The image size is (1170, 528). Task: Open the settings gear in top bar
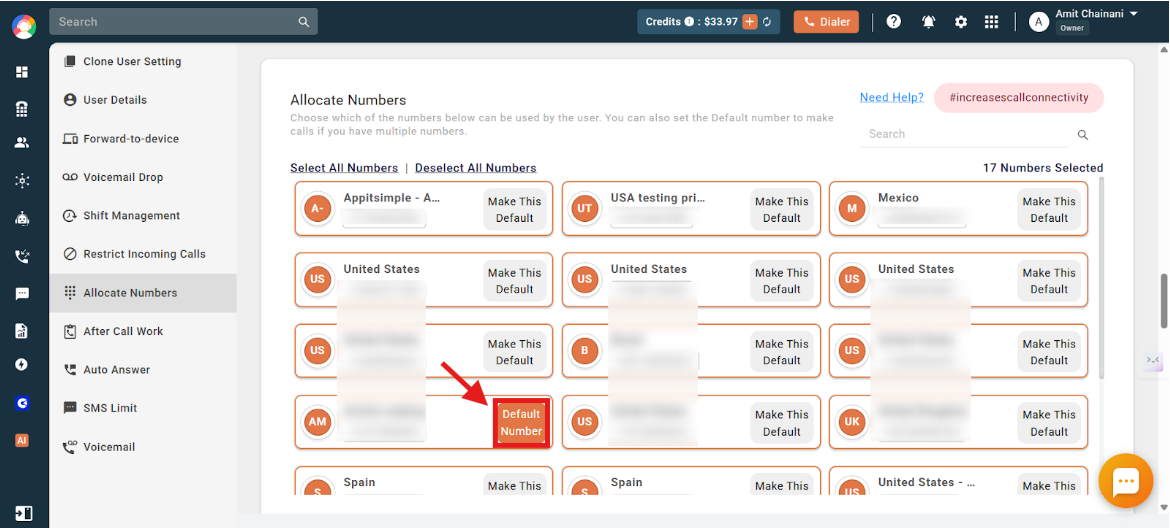point(961,22)
